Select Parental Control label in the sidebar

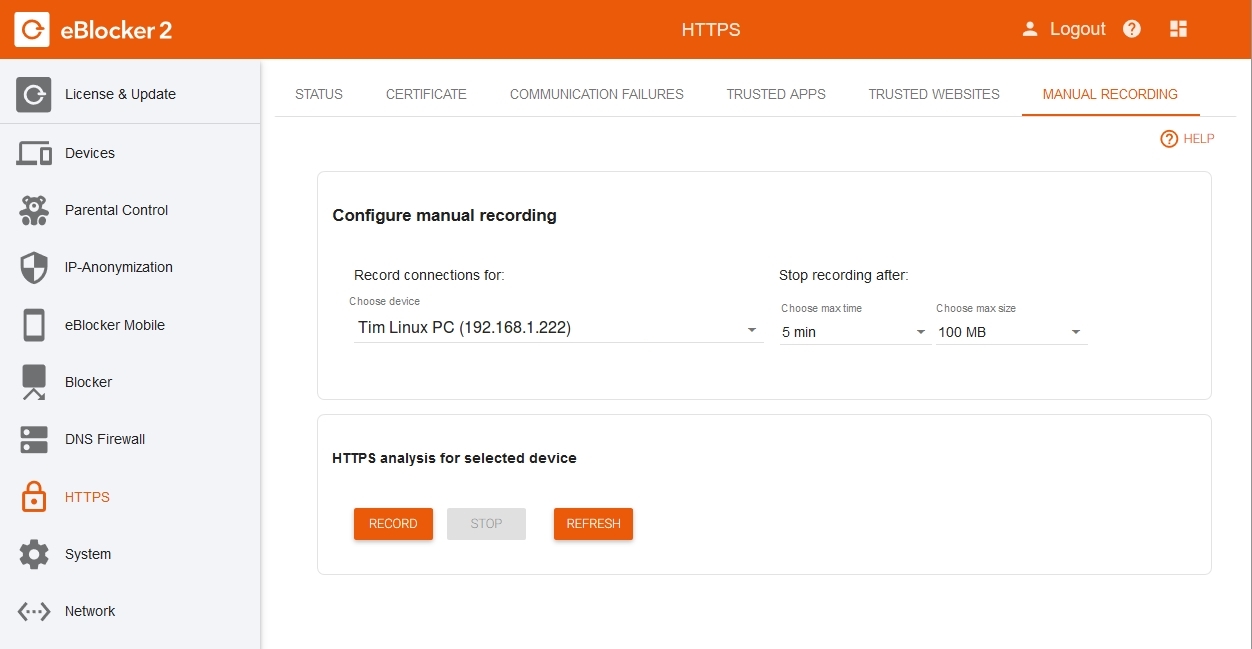pos(116,210)
